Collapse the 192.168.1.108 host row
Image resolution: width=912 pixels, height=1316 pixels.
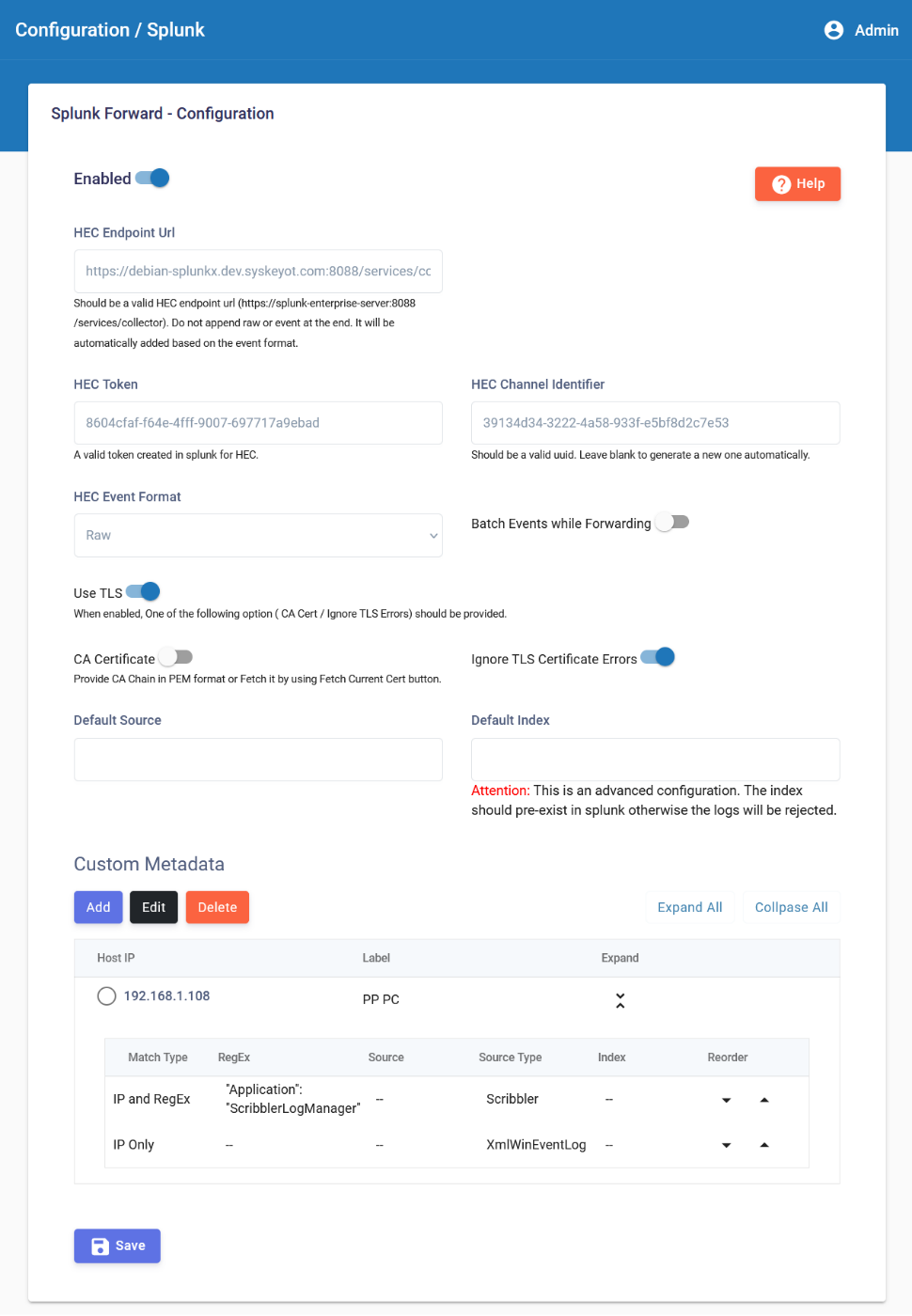pyautogui.click(x=620, y=1000)
